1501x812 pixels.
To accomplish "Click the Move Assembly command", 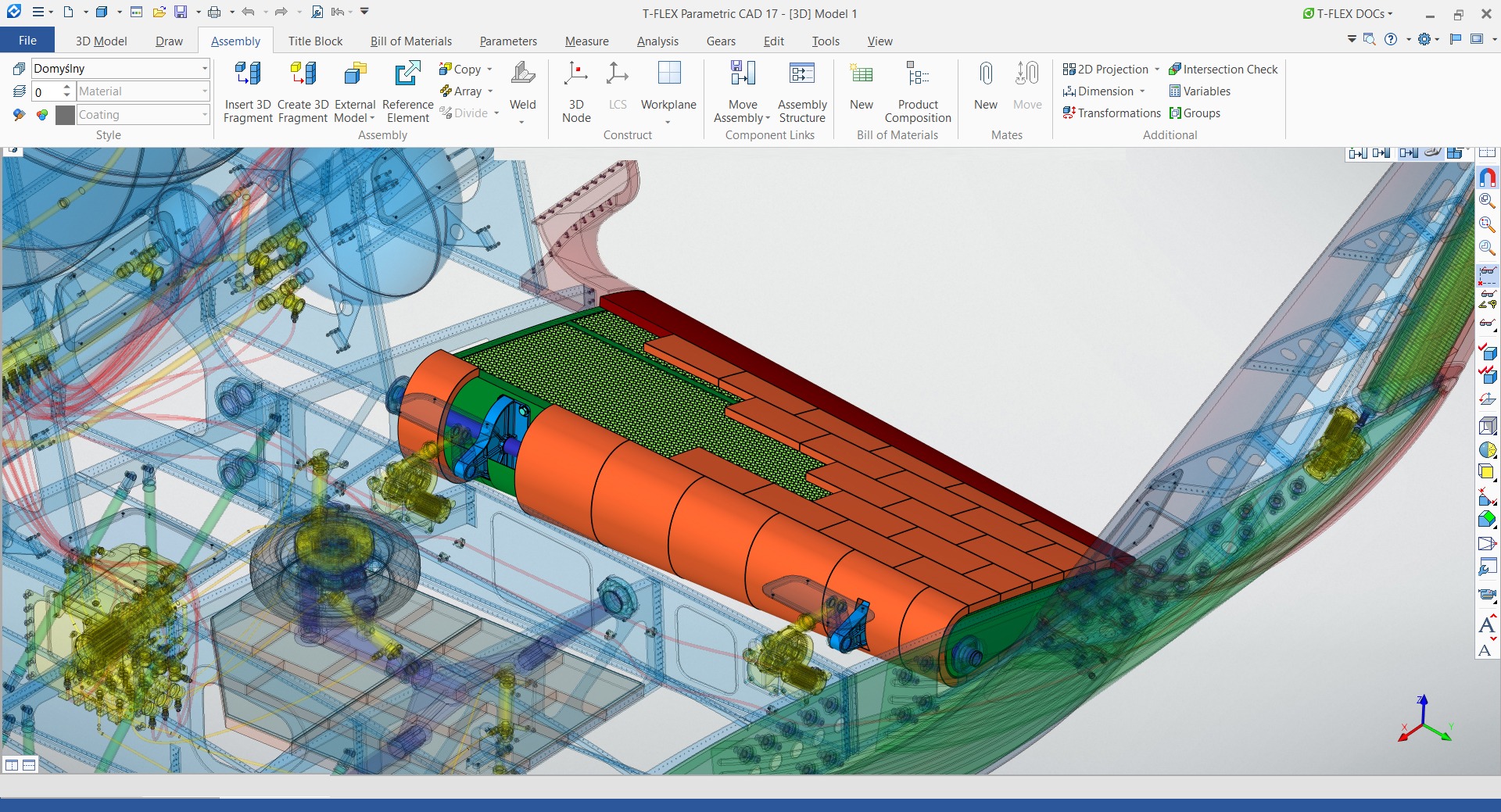I will [742, 92].
